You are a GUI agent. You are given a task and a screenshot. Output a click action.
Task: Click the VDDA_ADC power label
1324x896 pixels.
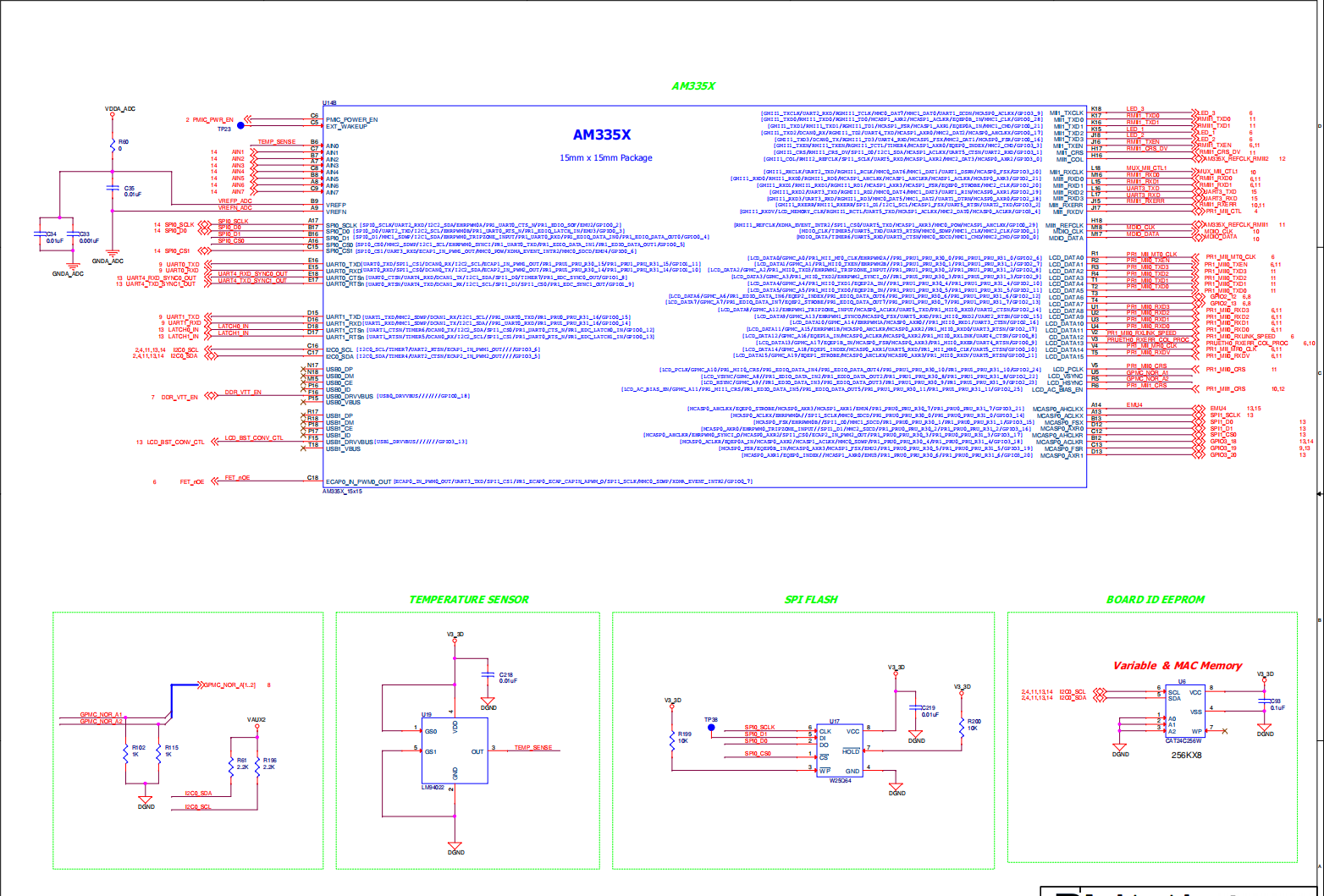click(x=120, y=109)
